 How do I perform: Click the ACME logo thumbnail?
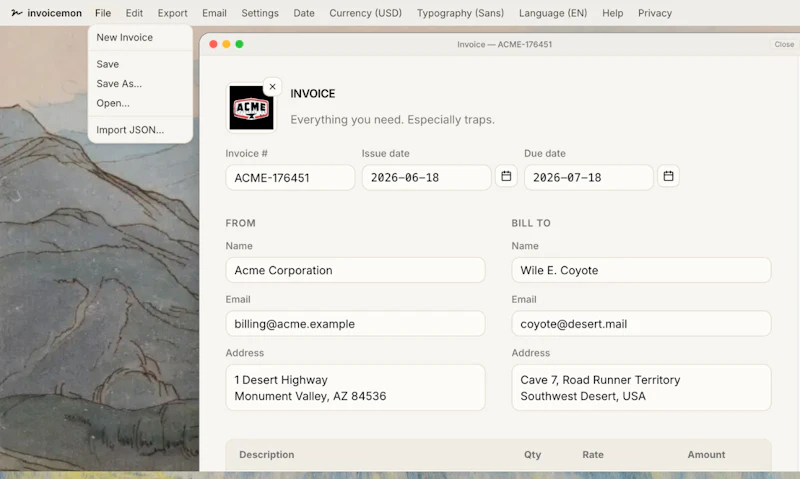pyautogui.click(x=251, y=108)
